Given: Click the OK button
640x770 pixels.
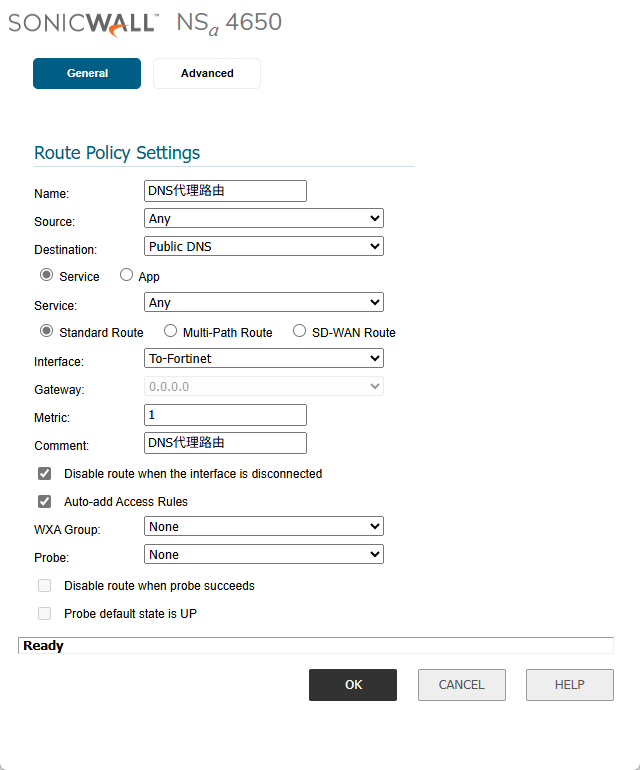Looking at the screenshot, I should click(353, 685).
